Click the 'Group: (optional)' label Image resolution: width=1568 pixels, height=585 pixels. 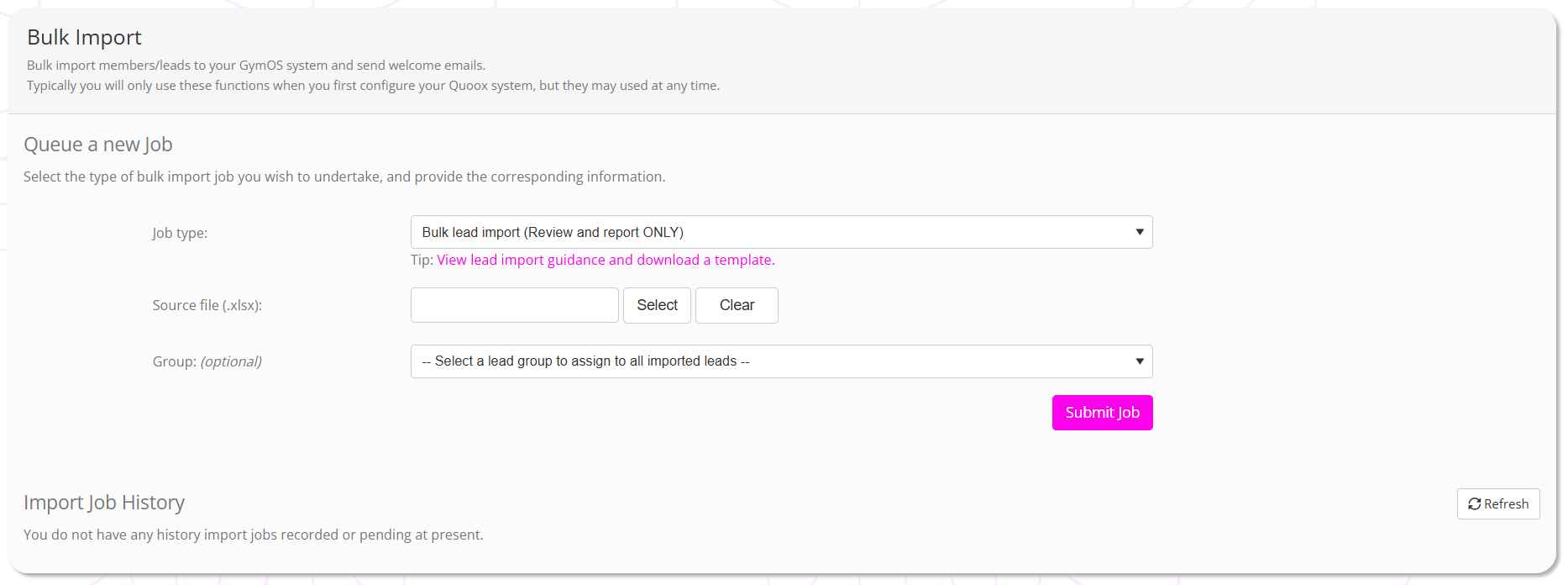207,362
